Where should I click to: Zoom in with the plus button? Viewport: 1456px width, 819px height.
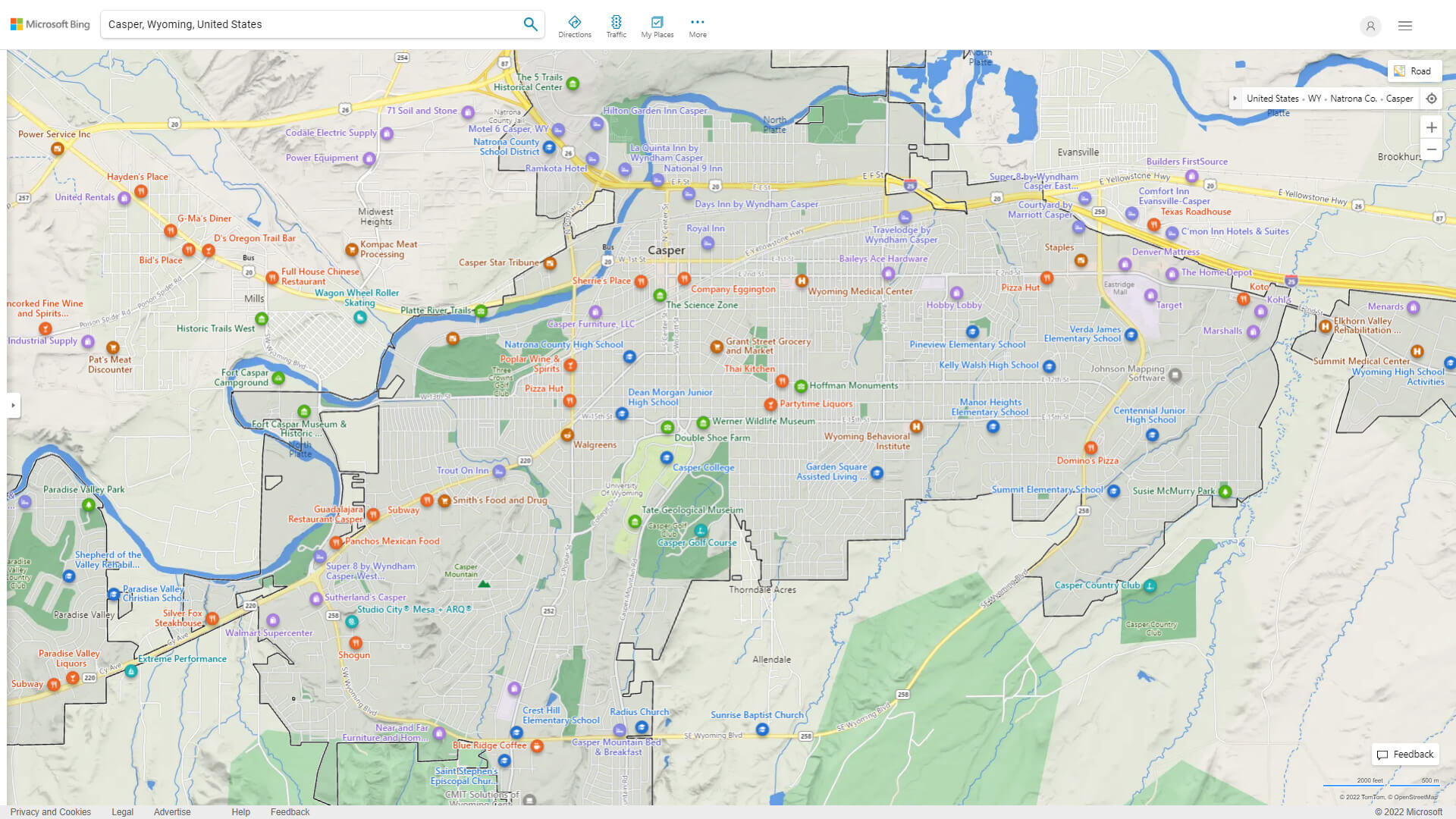click(1431, 127)
